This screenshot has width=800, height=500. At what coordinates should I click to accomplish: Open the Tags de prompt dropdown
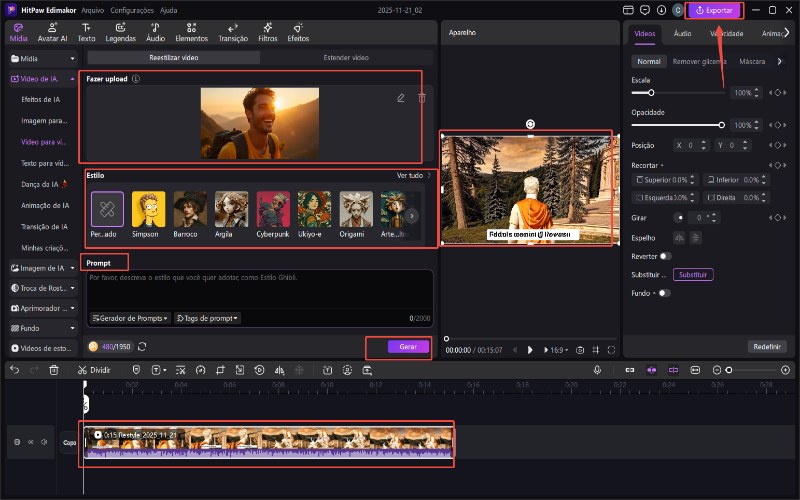(207, 318)
